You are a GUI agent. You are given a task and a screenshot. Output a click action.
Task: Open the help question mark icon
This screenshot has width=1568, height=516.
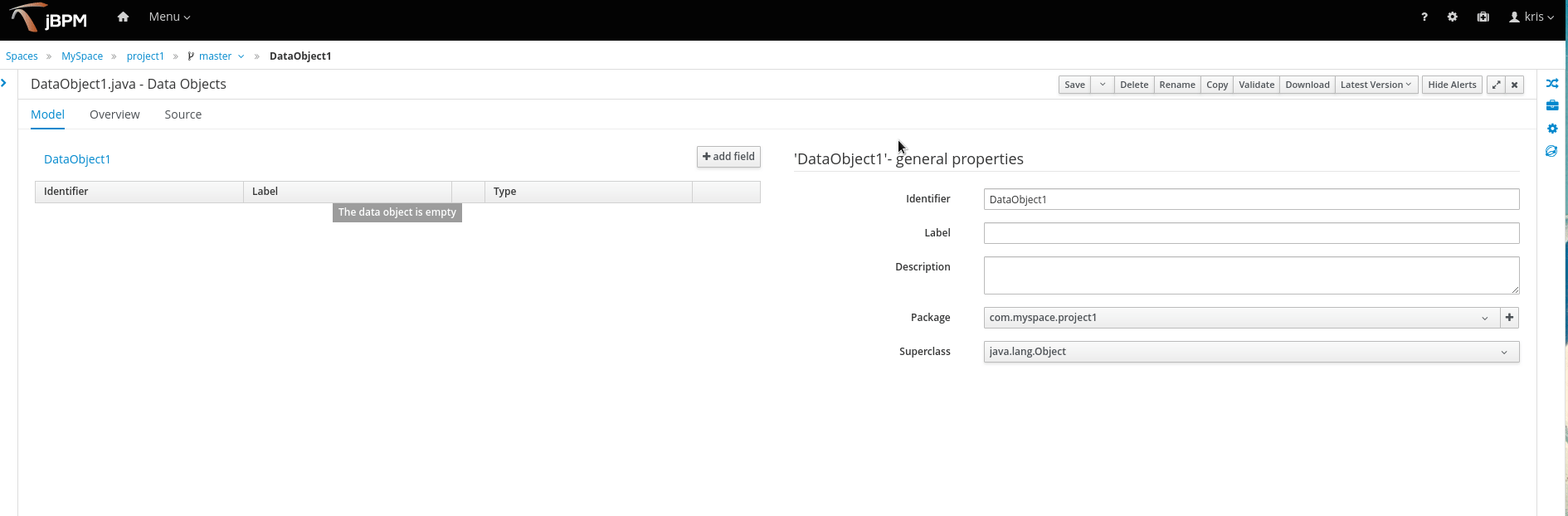(1424, 17)
